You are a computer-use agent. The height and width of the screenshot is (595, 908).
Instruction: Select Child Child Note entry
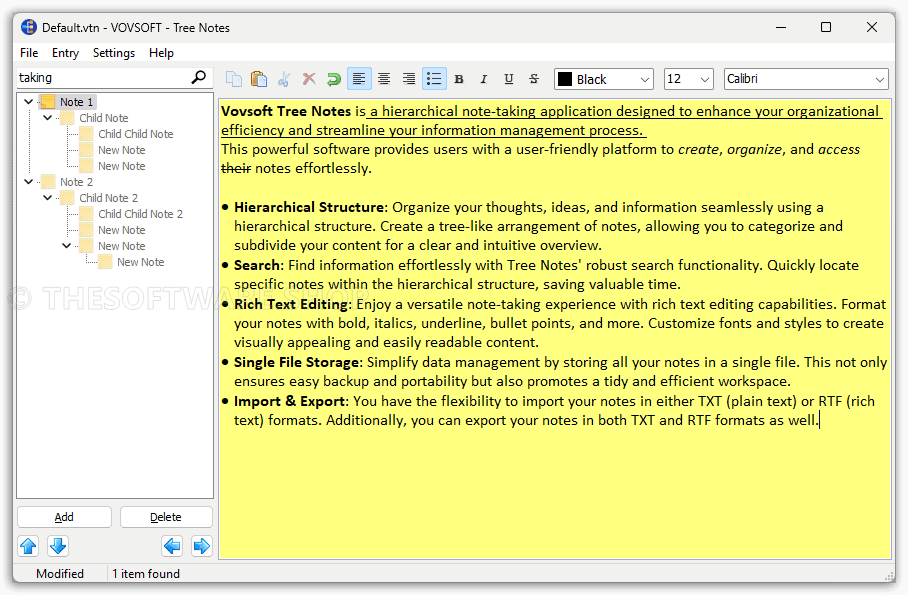[136, 134]
